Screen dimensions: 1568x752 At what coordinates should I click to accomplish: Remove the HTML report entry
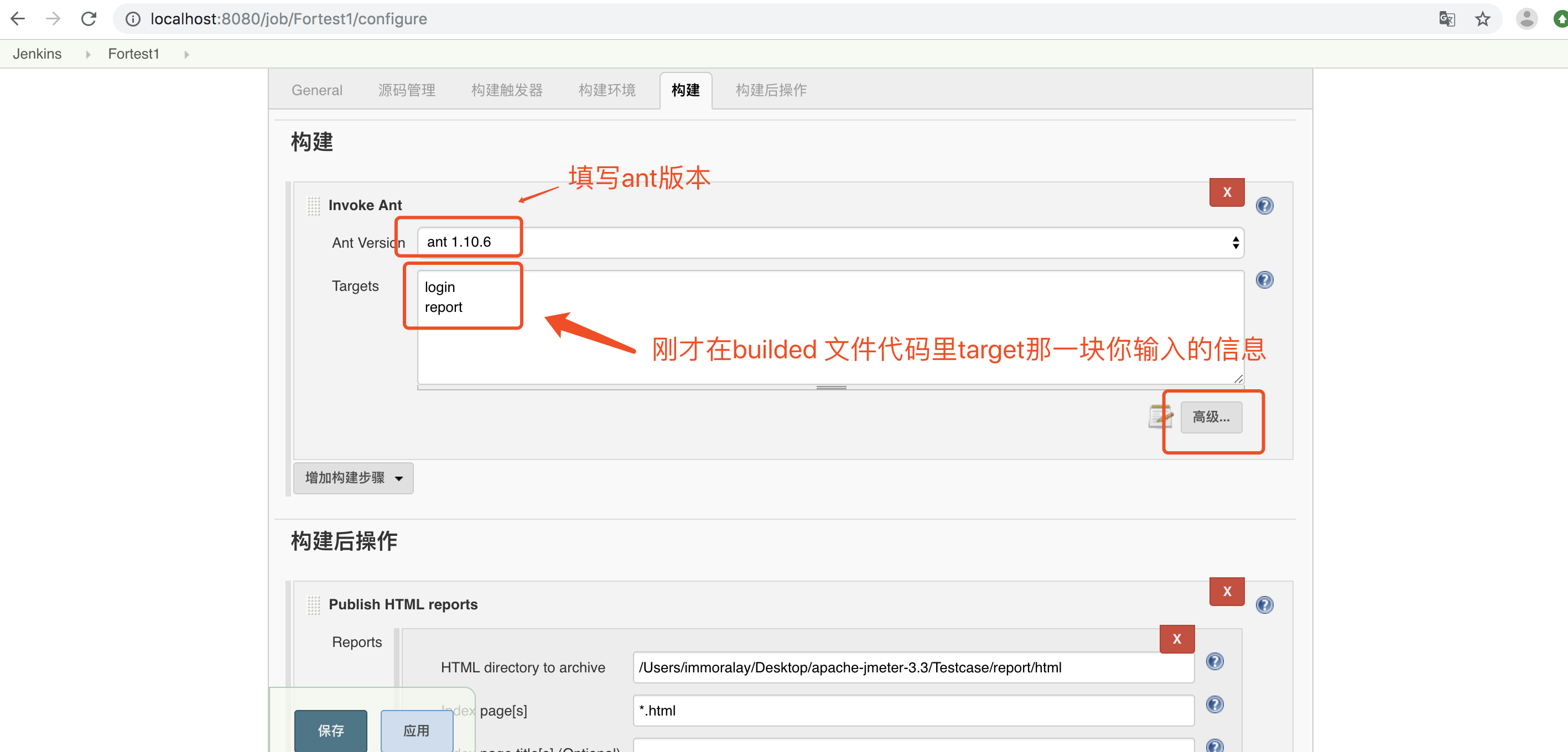pyautogui.click(x=1177, y=639)
